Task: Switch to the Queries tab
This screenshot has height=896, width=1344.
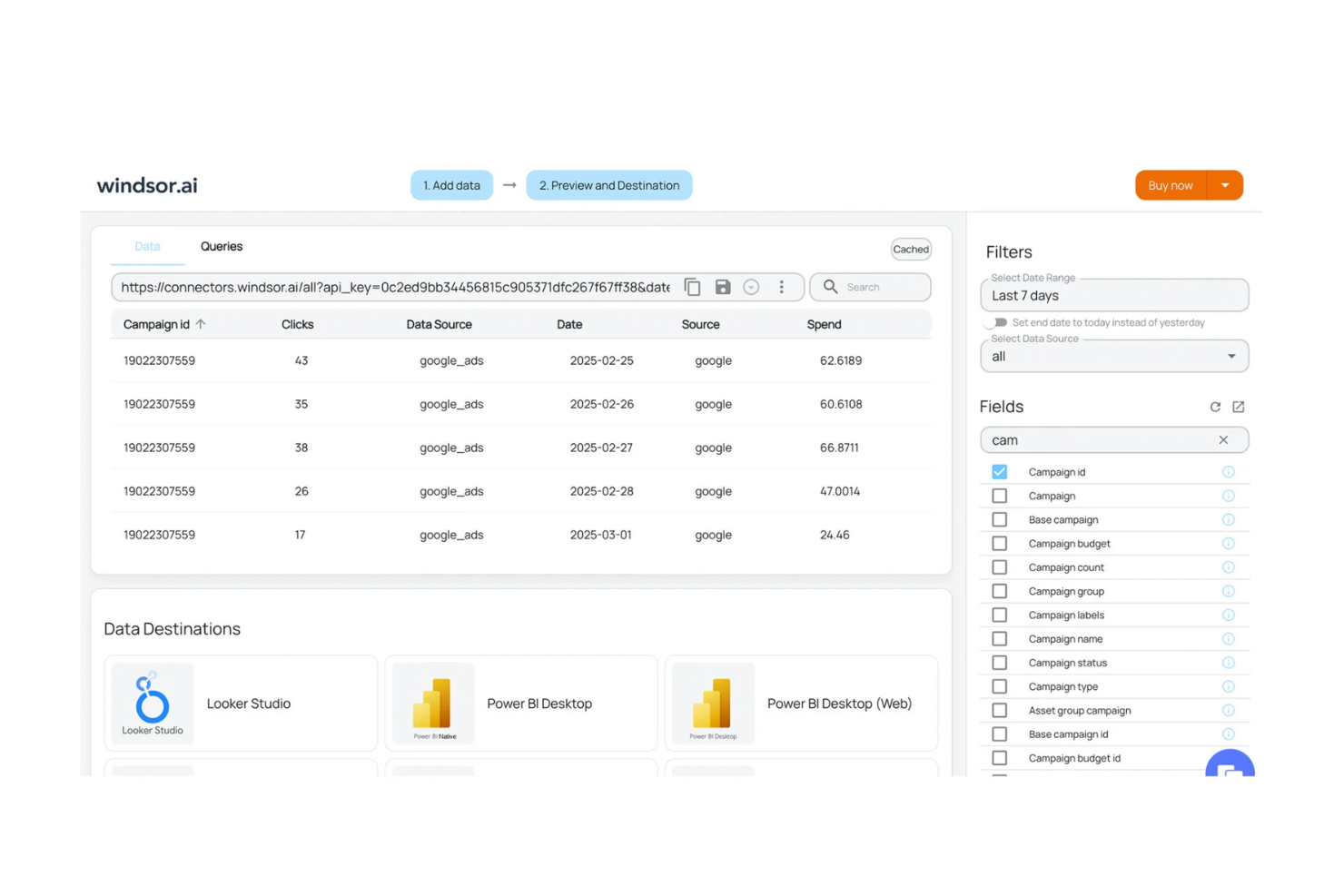Action: (x=221, y=246)
